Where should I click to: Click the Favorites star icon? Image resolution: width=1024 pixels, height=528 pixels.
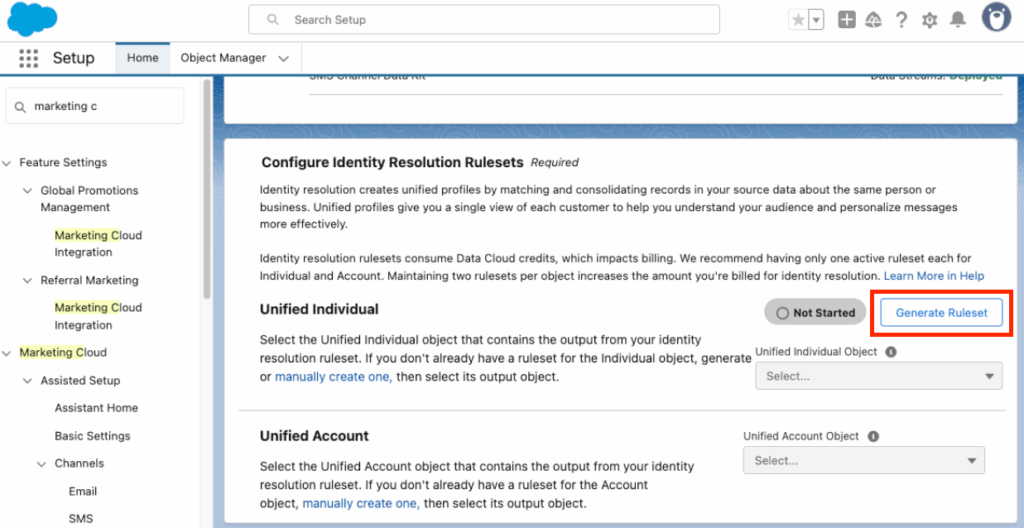click(x=798, y=20)
